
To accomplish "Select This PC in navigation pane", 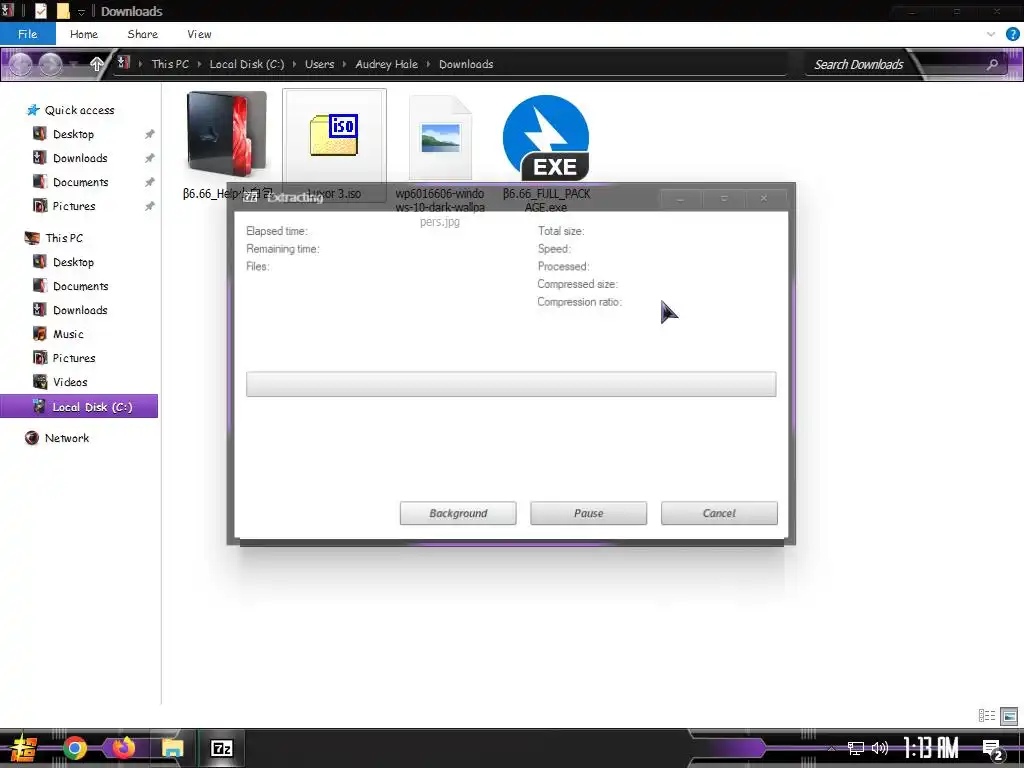I will 63,238.
